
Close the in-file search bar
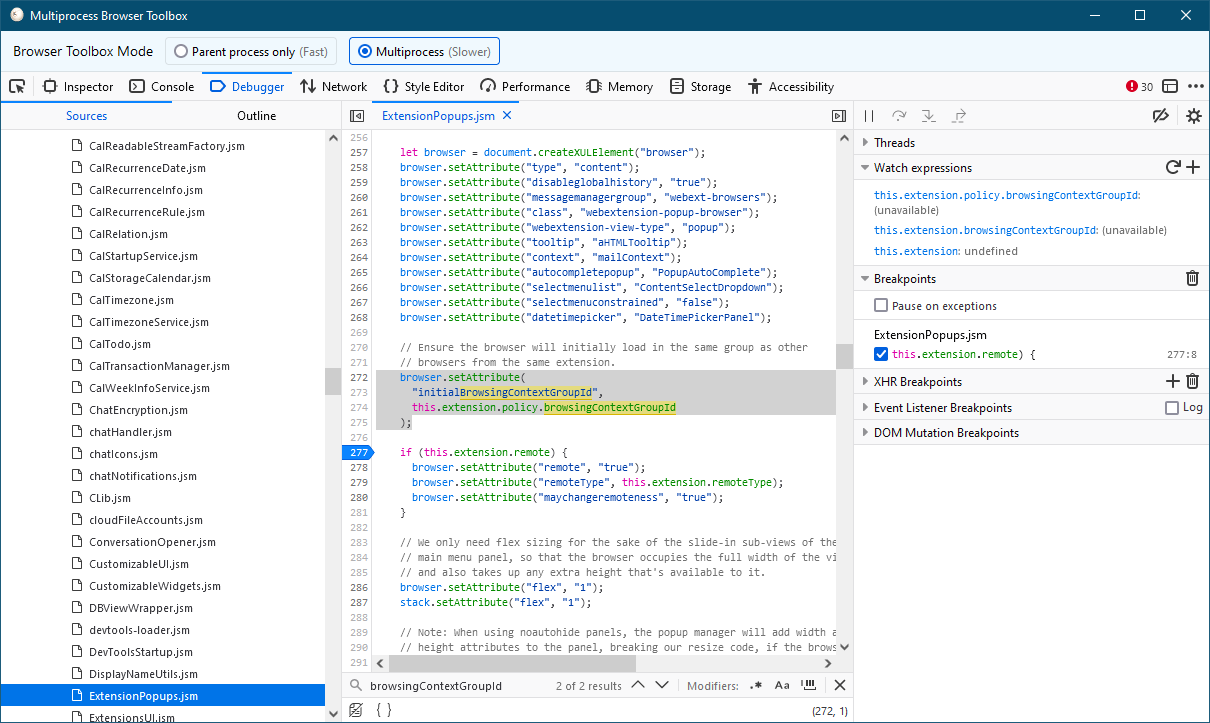pyautogui.click(x=840, y=685)
